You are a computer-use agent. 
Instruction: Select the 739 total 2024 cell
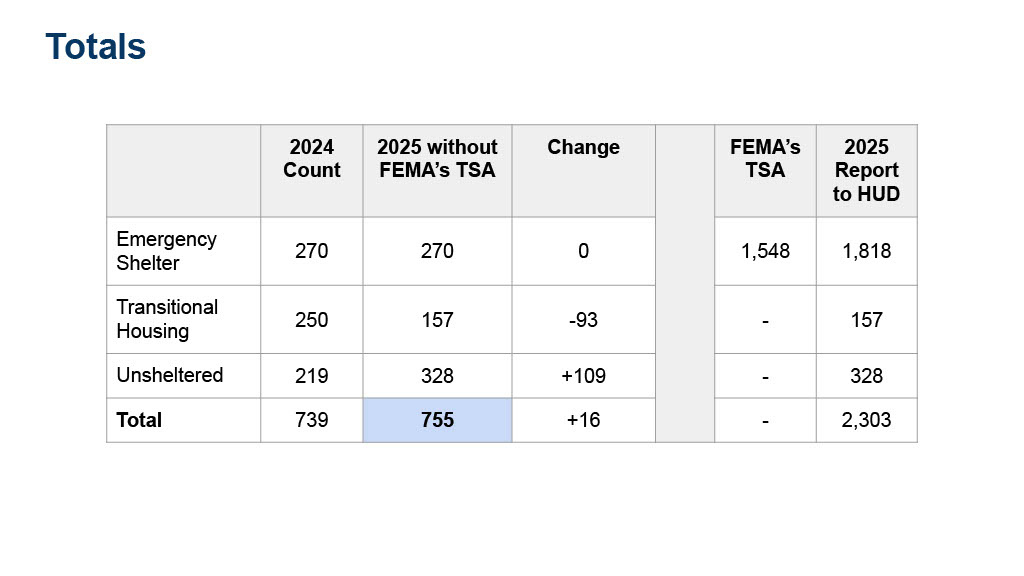pos(311,420)
